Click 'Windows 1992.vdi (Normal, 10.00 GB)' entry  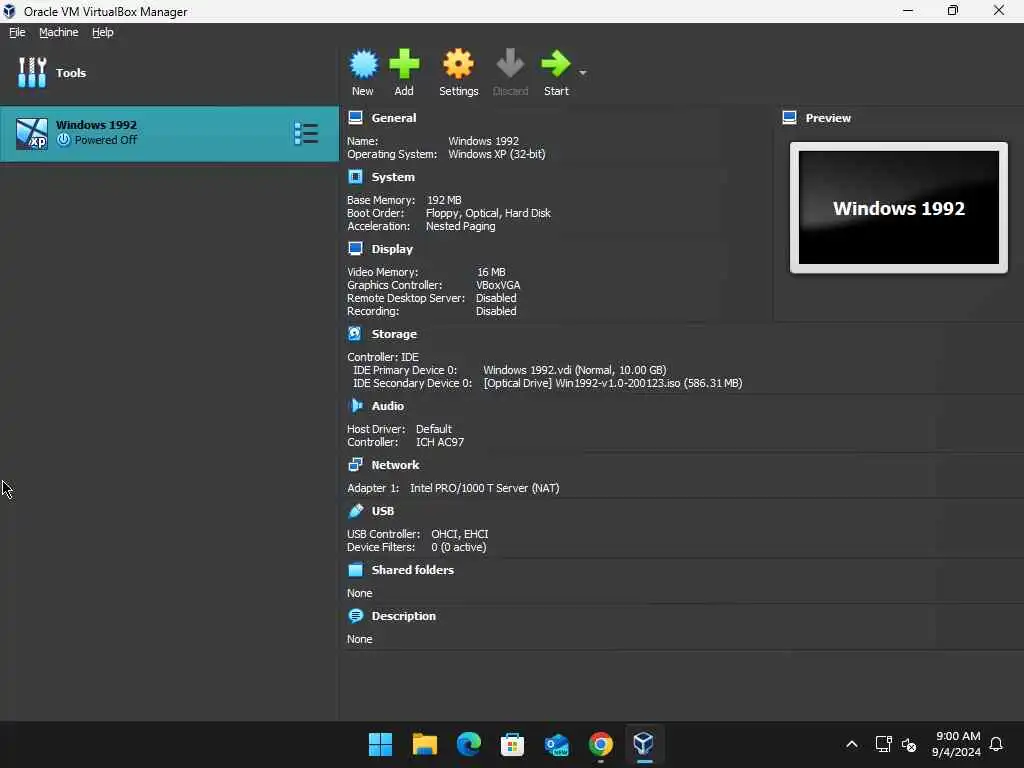[575, 370]
